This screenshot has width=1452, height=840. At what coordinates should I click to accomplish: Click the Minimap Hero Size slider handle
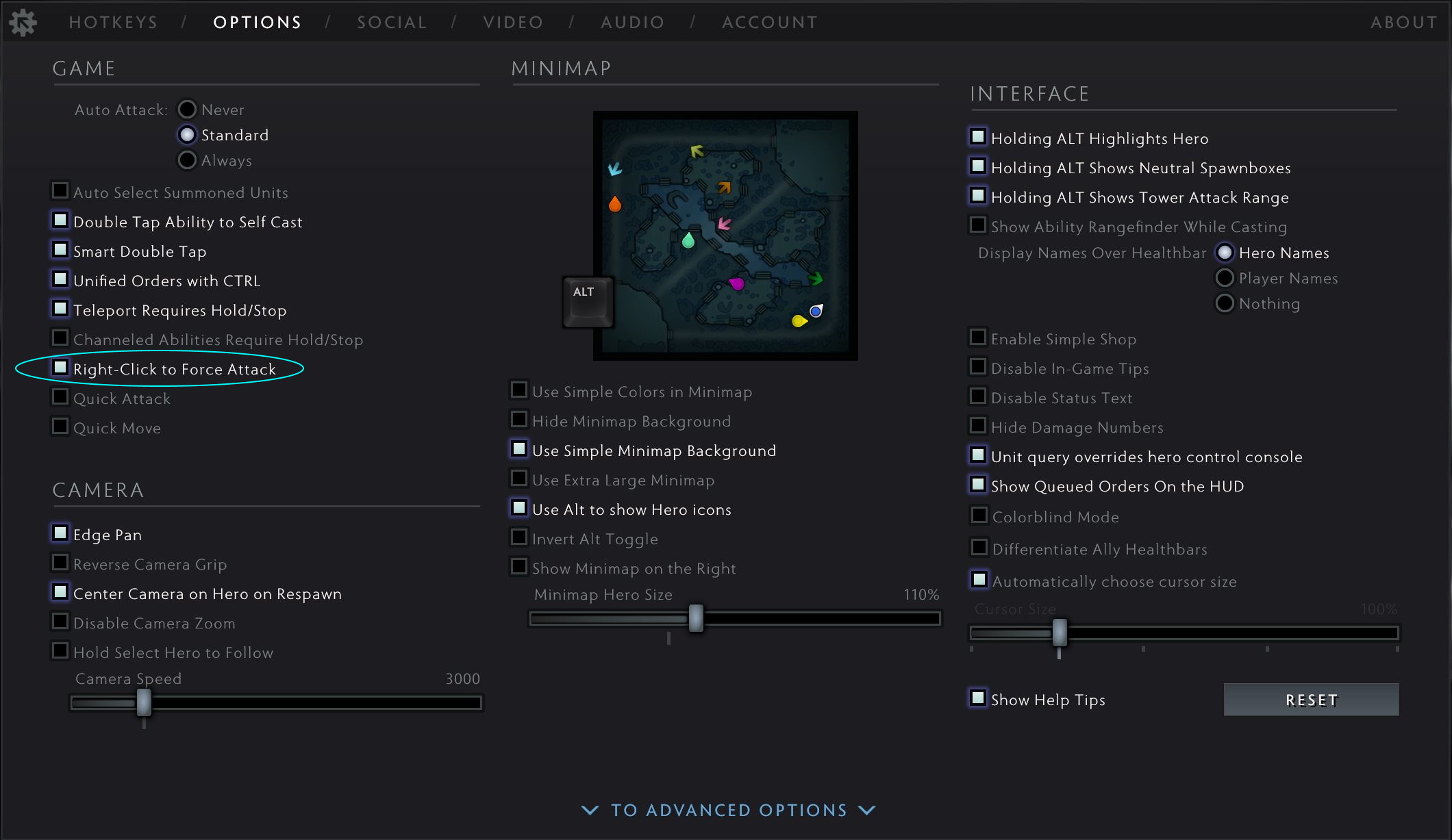(696, 618)
